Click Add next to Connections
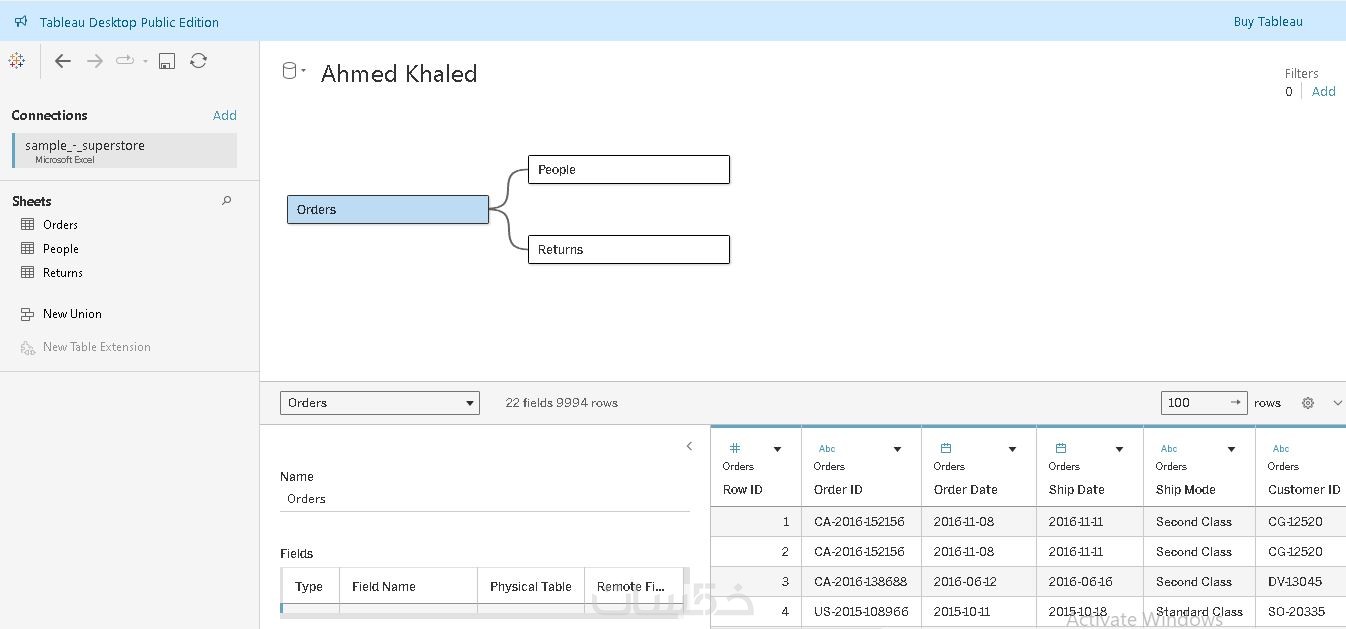Viewport: 1346px width, 629px height. 225,115
